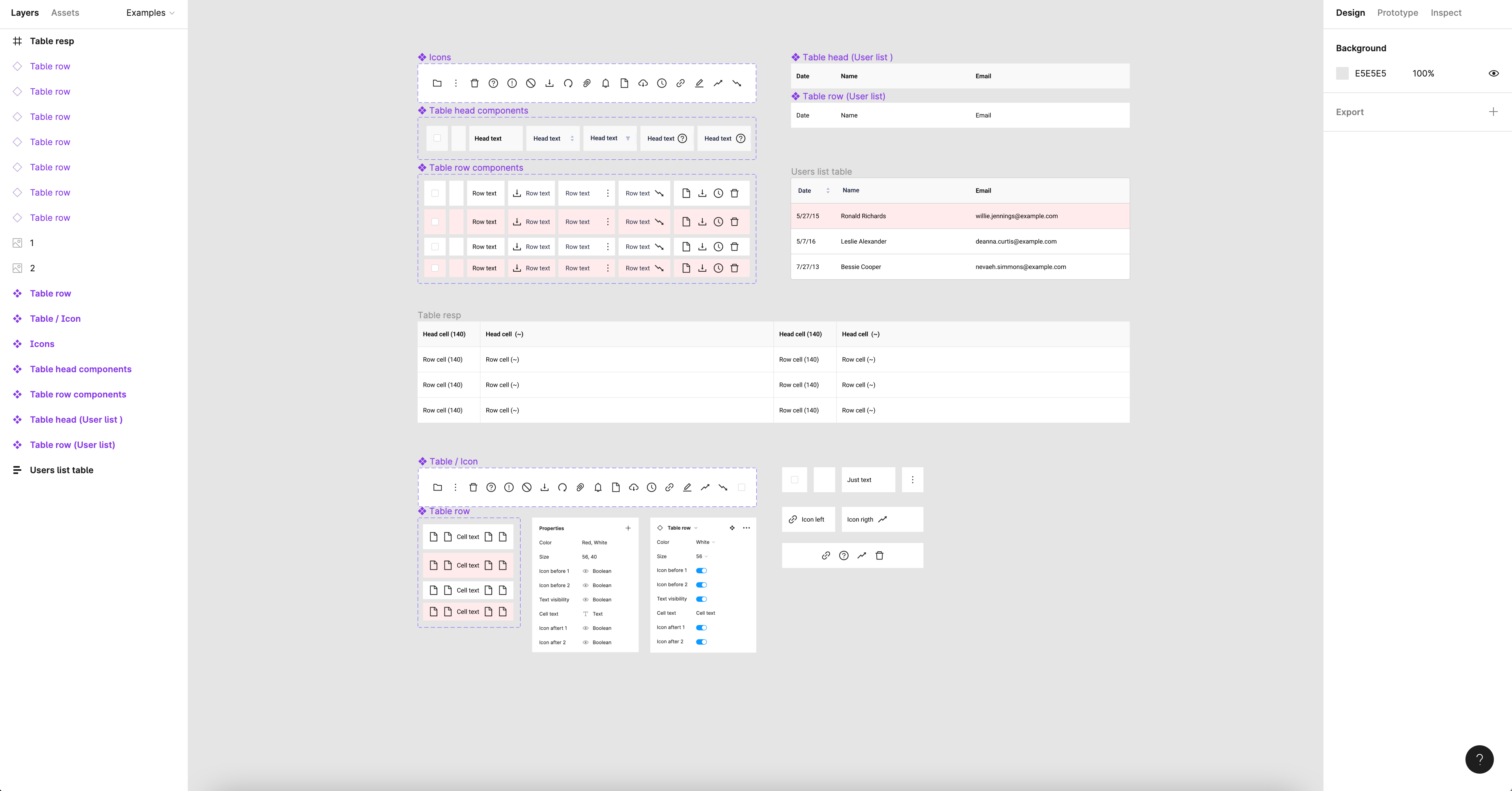Viewport: 1512px width, 791px height.
Task: Click the E5E5E5 background color swatch
Action: coord(1342,73)
